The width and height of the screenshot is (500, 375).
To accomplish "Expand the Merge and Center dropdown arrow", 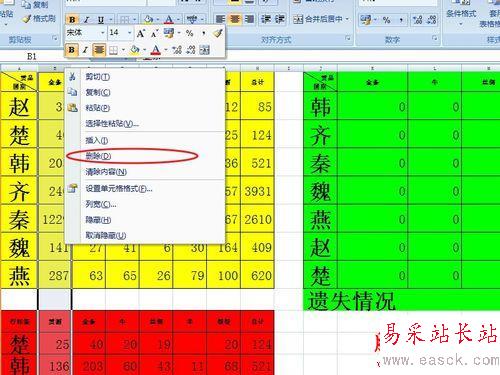I will (x=347, y=19).
